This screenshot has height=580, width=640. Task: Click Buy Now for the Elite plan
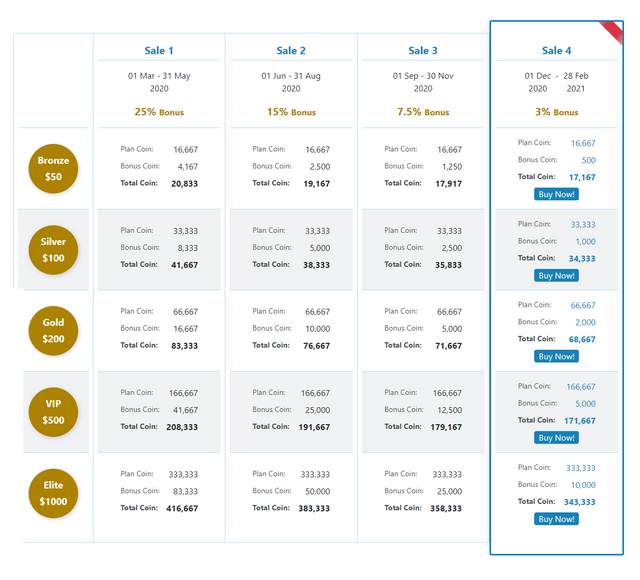tap(556, 519)
